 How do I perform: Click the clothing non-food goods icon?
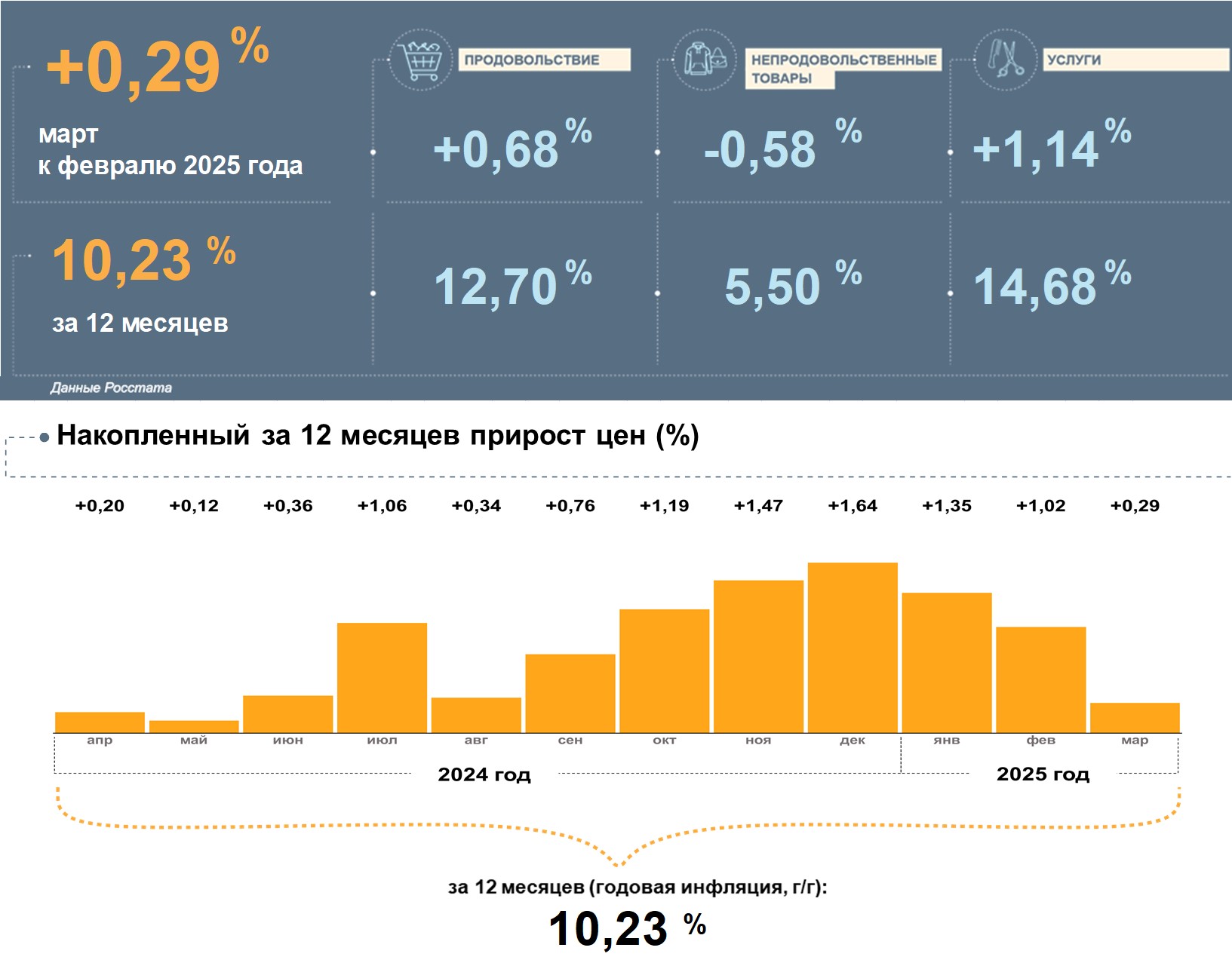click(x=705, y=60)
